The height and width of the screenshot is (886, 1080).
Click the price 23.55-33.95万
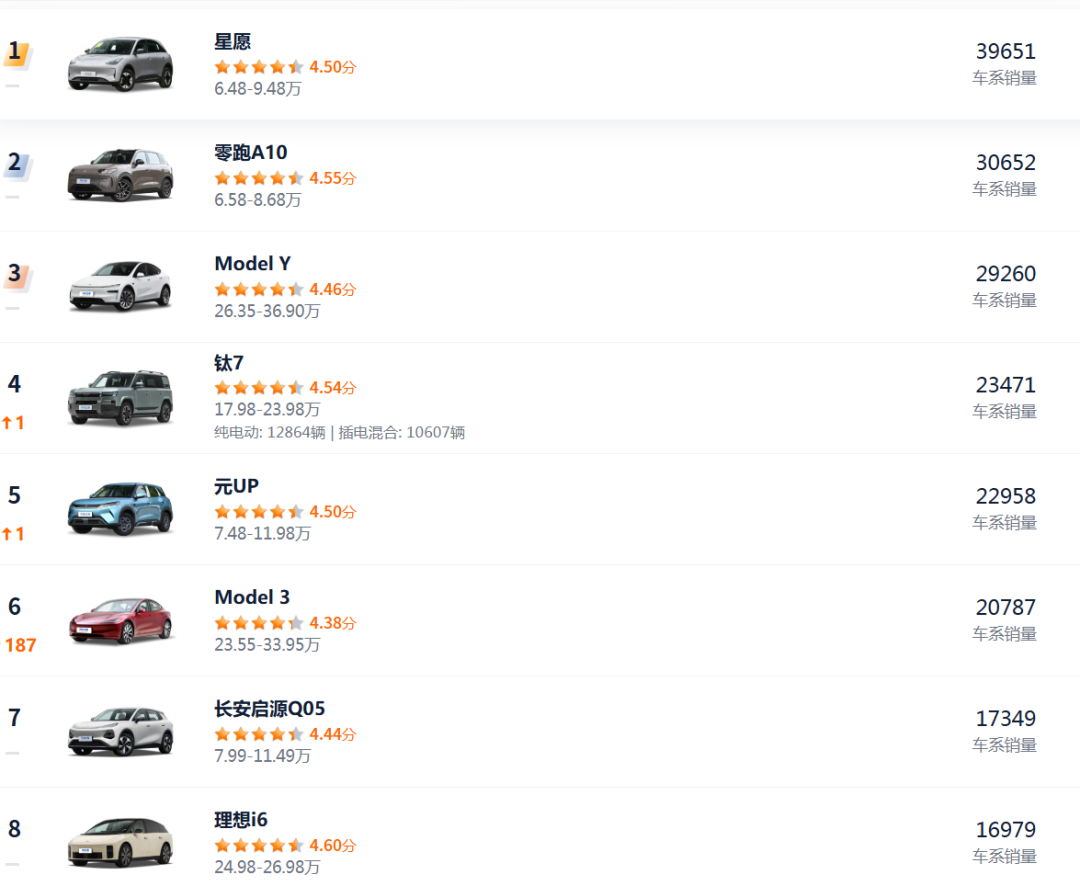click(x=267, y=645)
